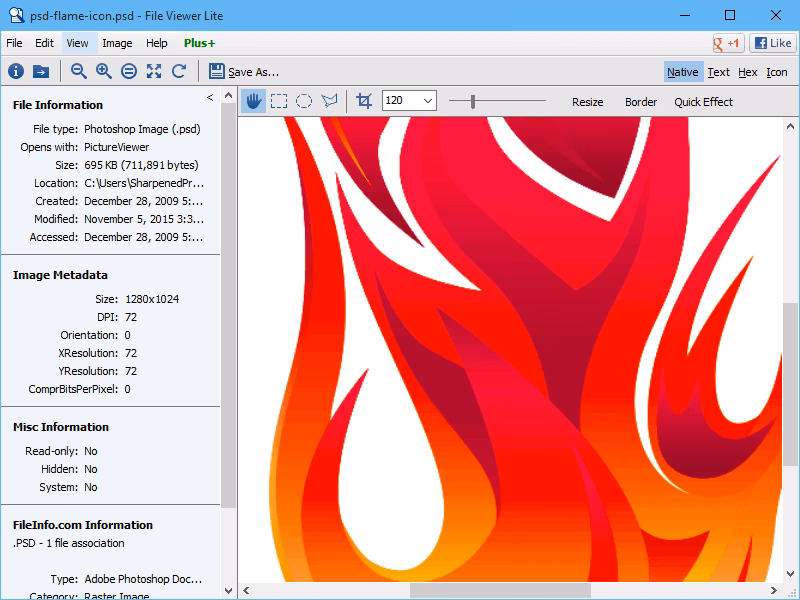Switch to Icon view mode

pos(777,72)
